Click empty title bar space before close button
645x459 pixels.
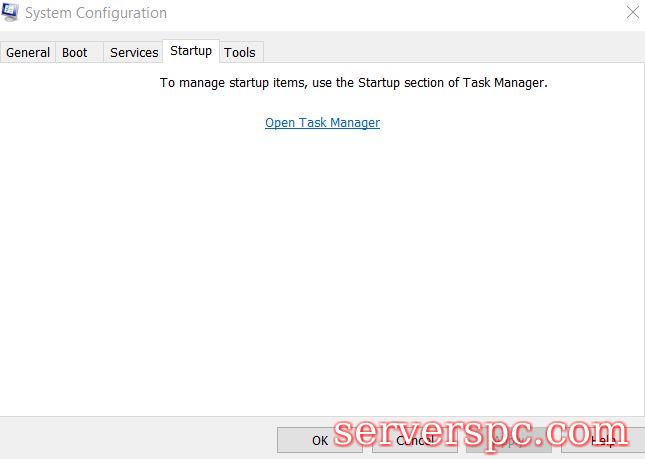coord(400,13)
